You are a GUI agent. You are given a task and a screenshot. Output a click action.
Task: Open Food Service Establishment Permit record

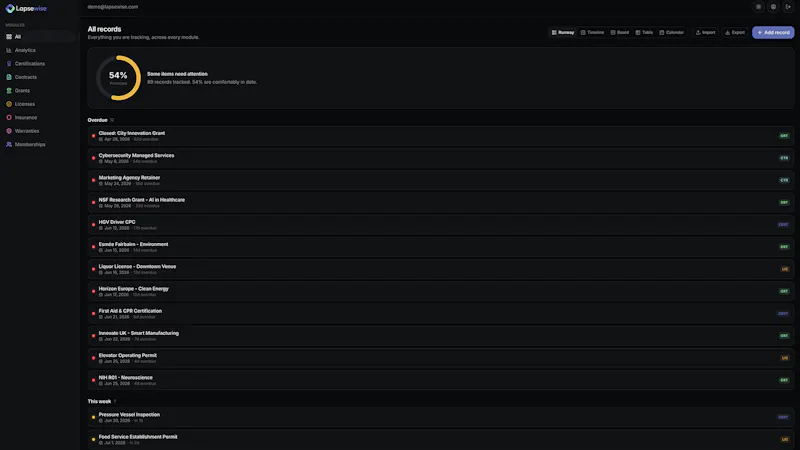pos(440,439)
